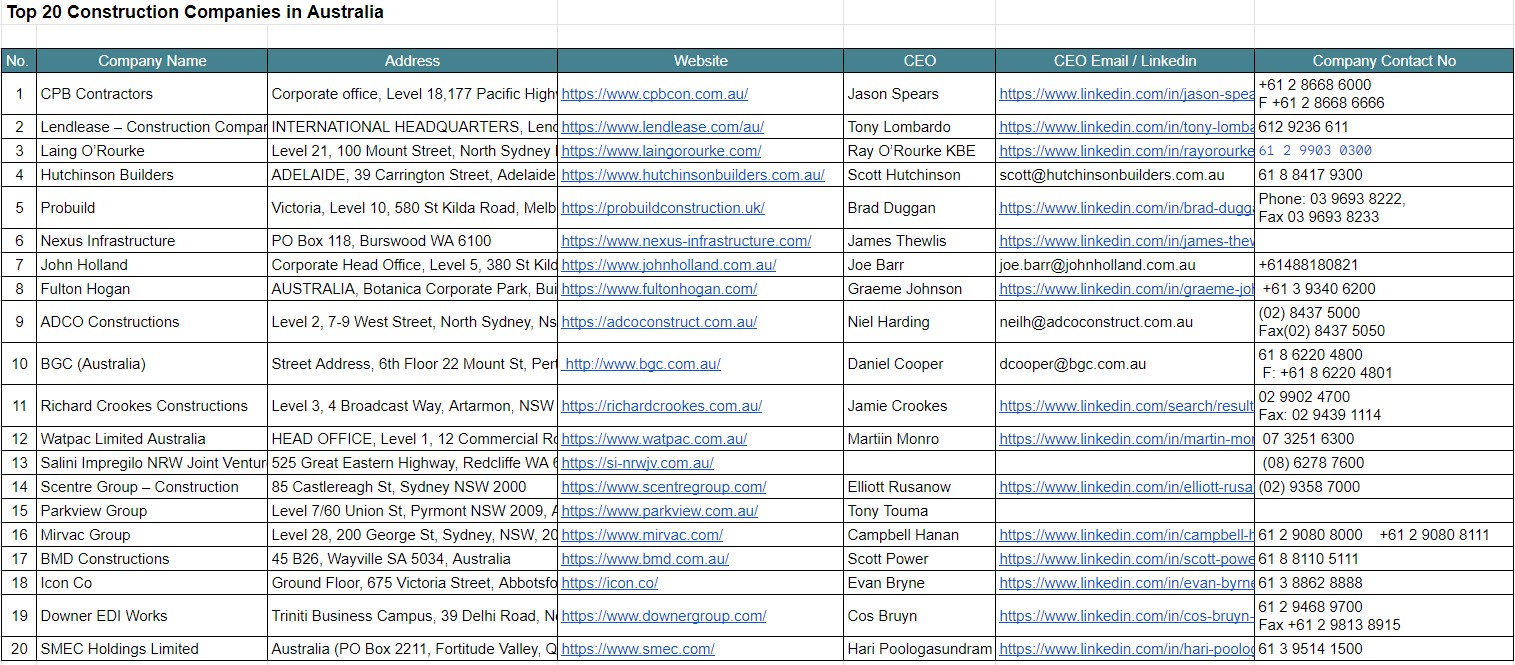Open the laingorourke.com website link
Screen dimensions: 1515x665
pyautogui.click(x=661, y=151)
